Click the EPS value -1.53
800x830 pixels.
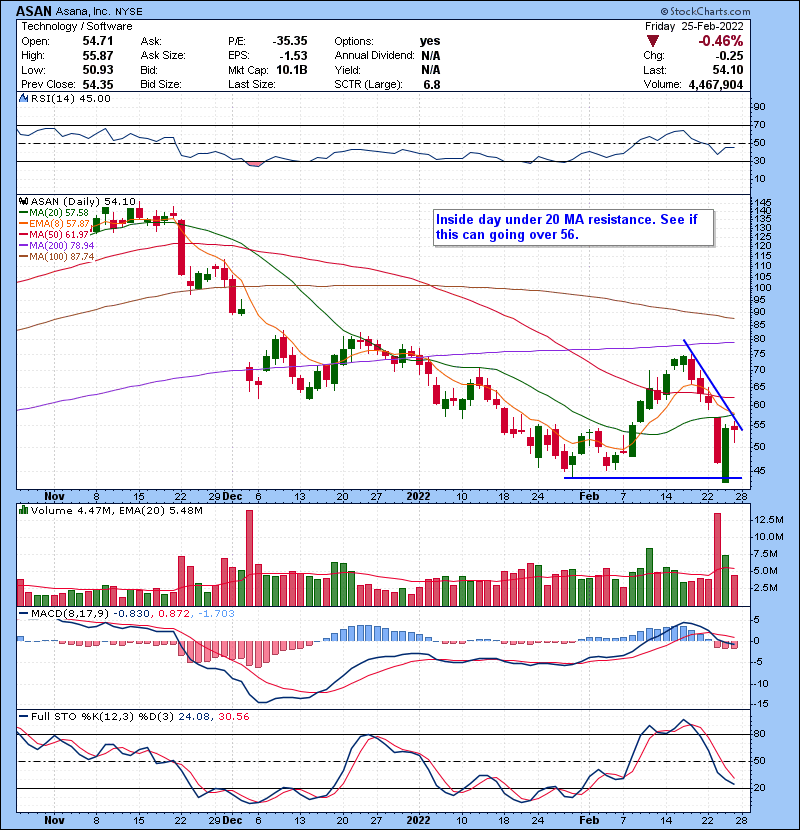click(294, 56)
